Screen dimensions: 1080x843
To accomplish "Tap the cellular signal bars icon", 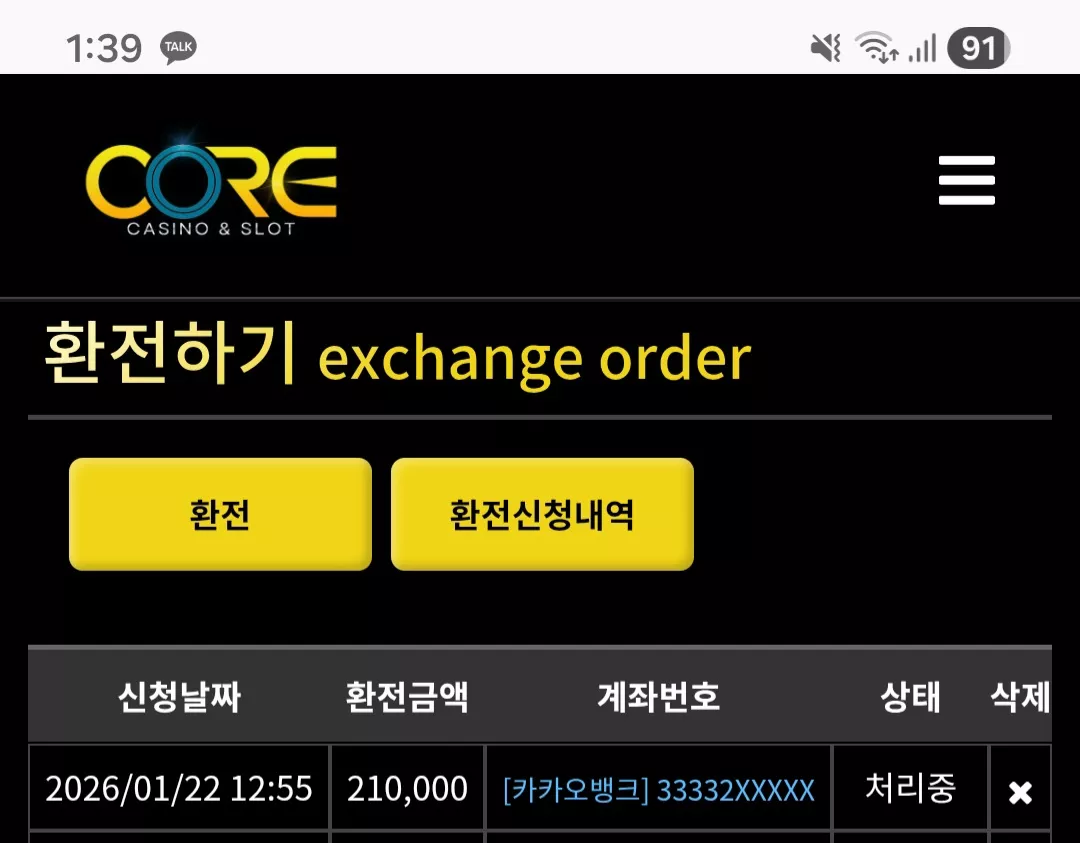I will [x=922, y=48].
